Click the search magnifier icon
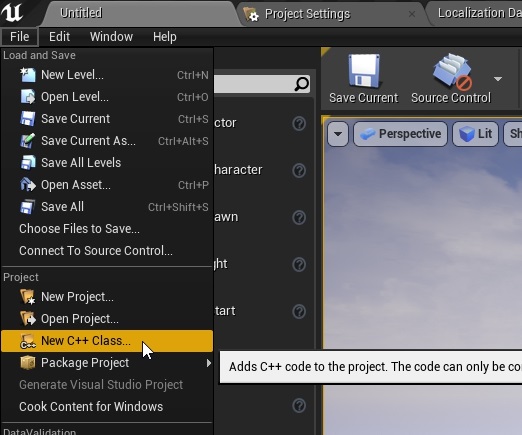 point(302,84)
